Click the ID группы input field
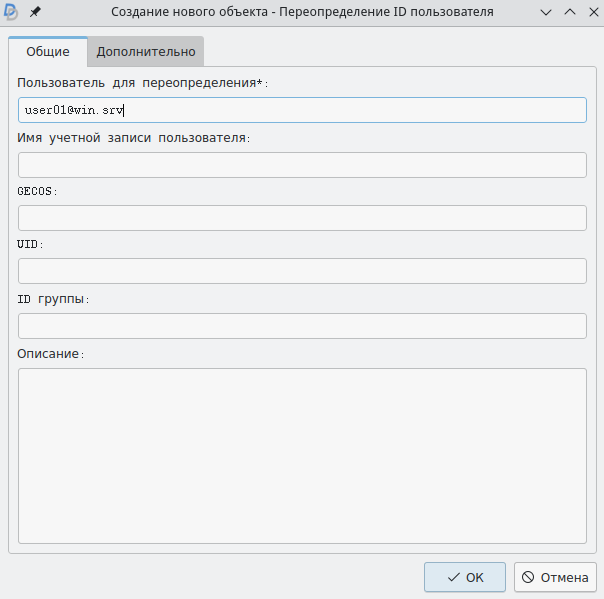 pos(302,326)
